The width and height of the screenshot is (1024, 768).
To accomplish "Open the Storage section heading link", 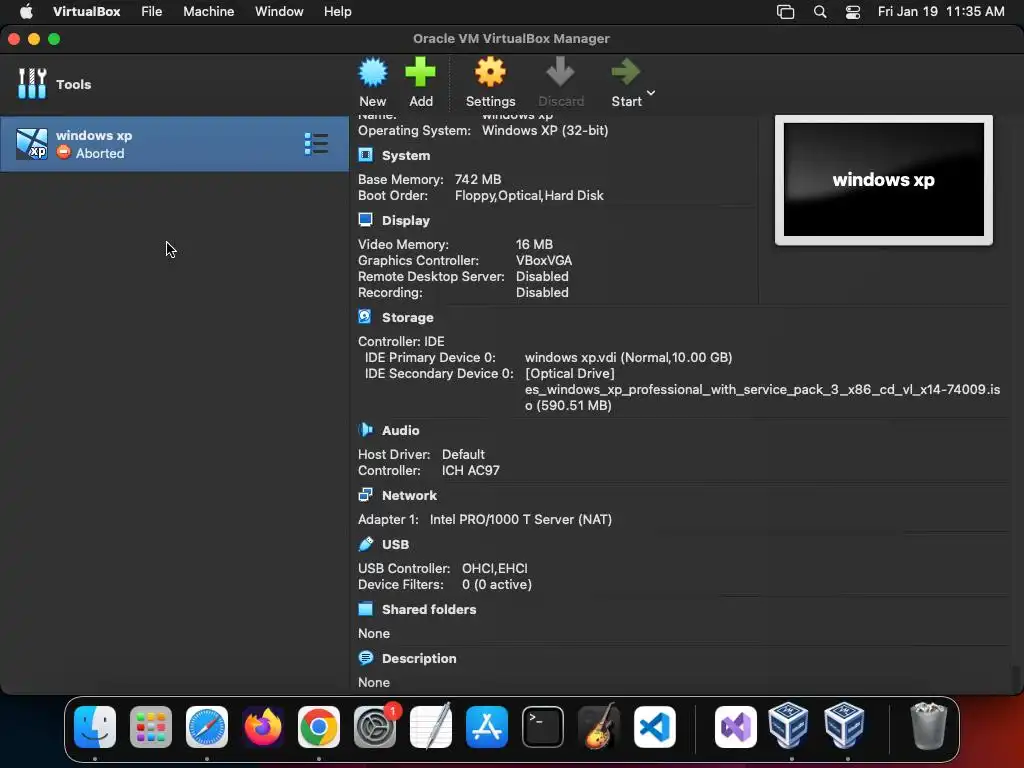I will [x=408, y=317].
